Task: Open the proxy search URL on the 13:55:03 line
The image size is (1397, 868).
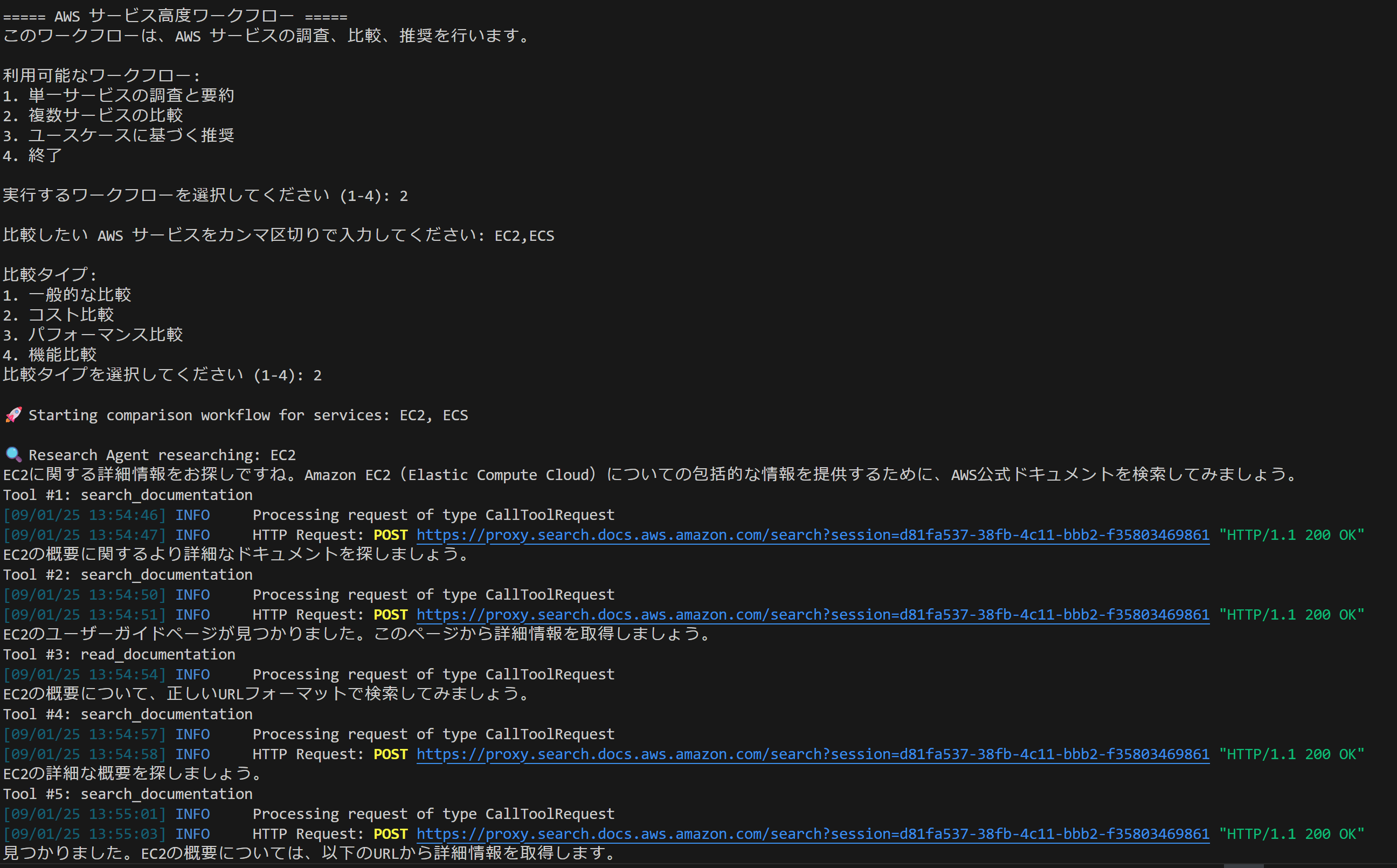Action: 812,834
